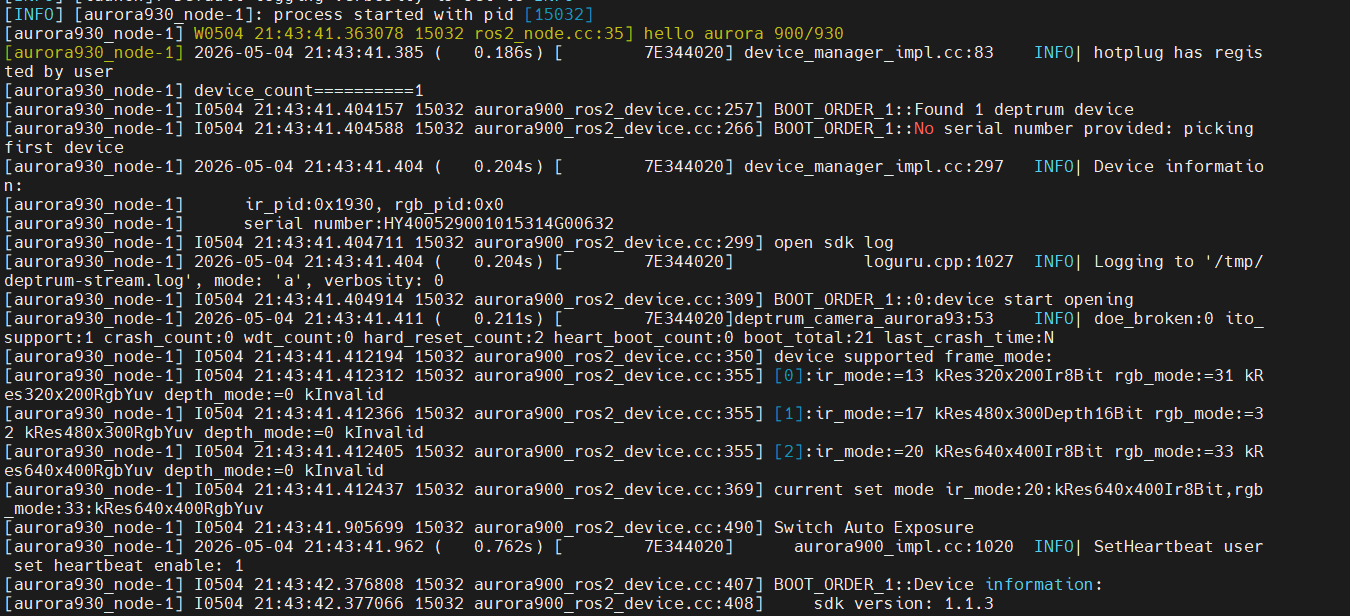Click 'device_manager_impl.cc:297' reference
This screenshot has height=616, width=1350.
pyautogui.click(x=874, y=166)
